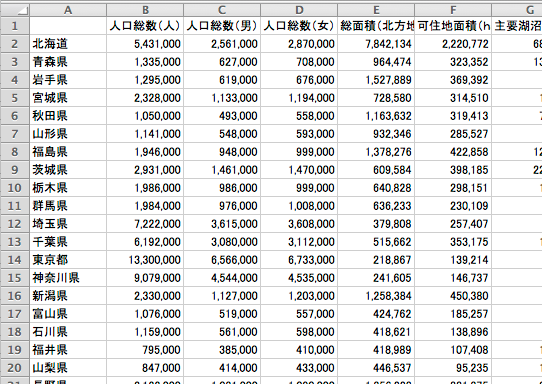Select cell 岩手県
The image size is (542, 384).
(x=68, y=80)
